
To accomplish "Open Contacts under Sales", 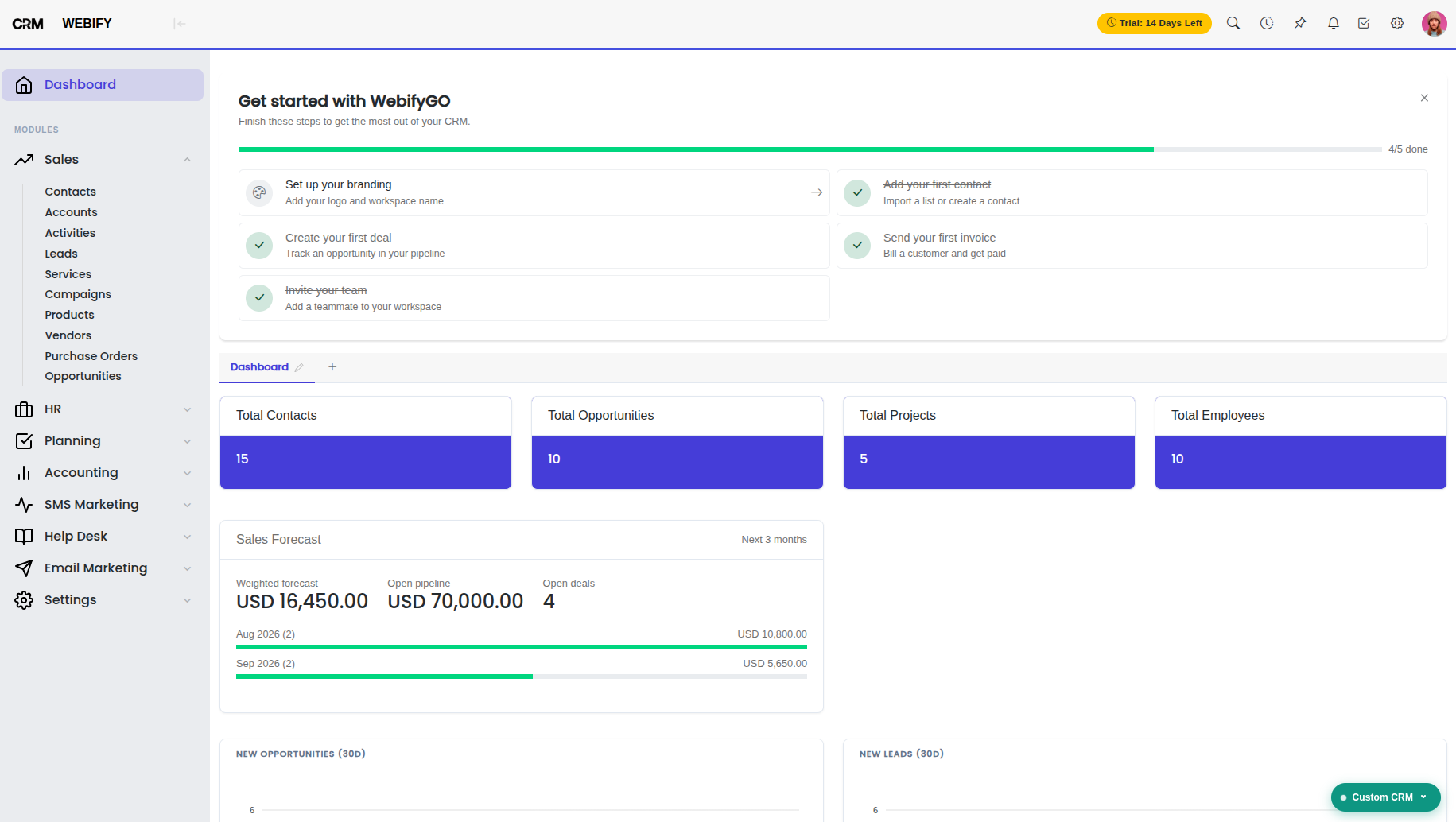I will pyautogui.click(x=70, y=192).
